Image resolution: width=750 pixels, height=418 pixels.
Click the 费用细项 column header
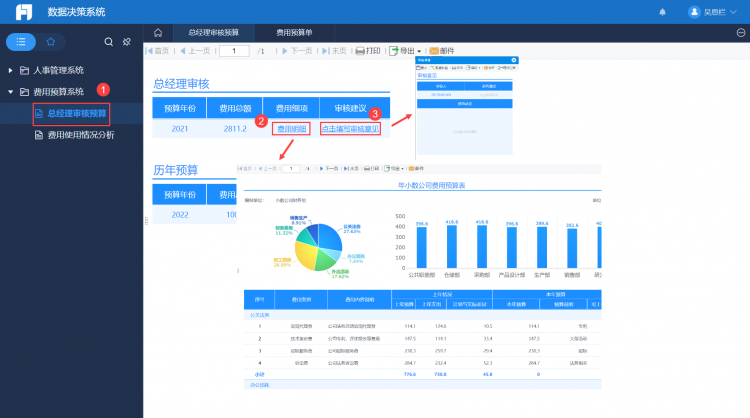291,108
